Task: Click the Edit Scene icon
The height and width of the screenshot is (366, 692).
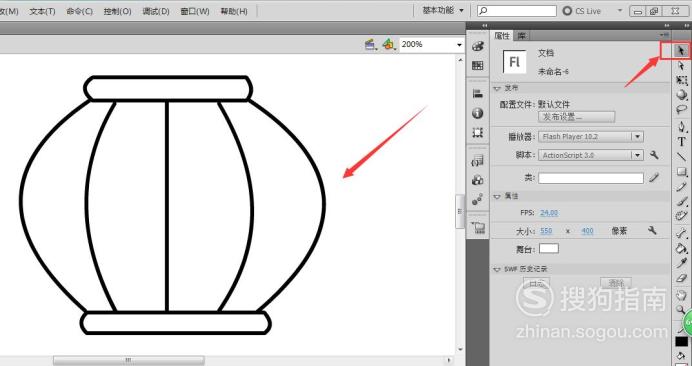Action: pos(371,44)
